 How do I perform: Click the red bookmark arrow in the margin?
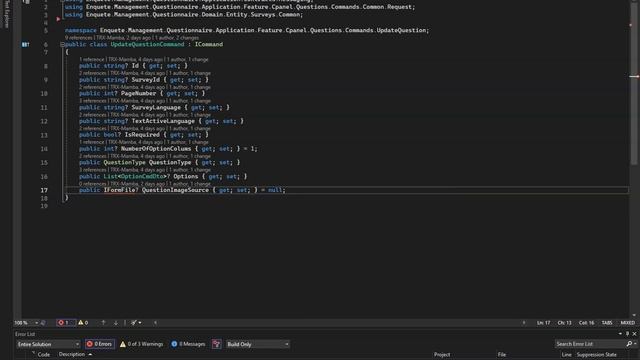[x=58, y=19]
